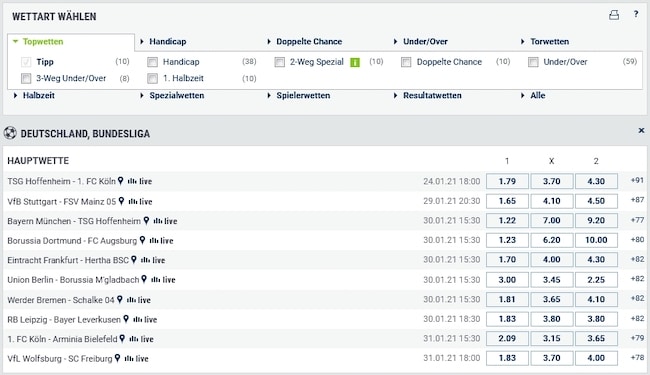650x375 pixels.
Task: Expand the Under/Over category header
Action: pos(421,41)
